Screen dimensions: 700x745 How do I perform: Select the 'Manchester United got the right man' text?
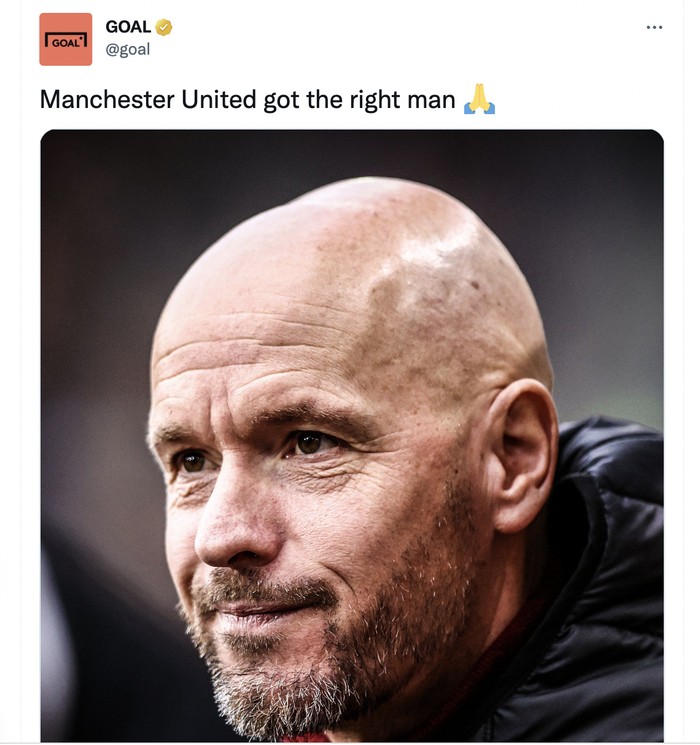pos(247,100)
